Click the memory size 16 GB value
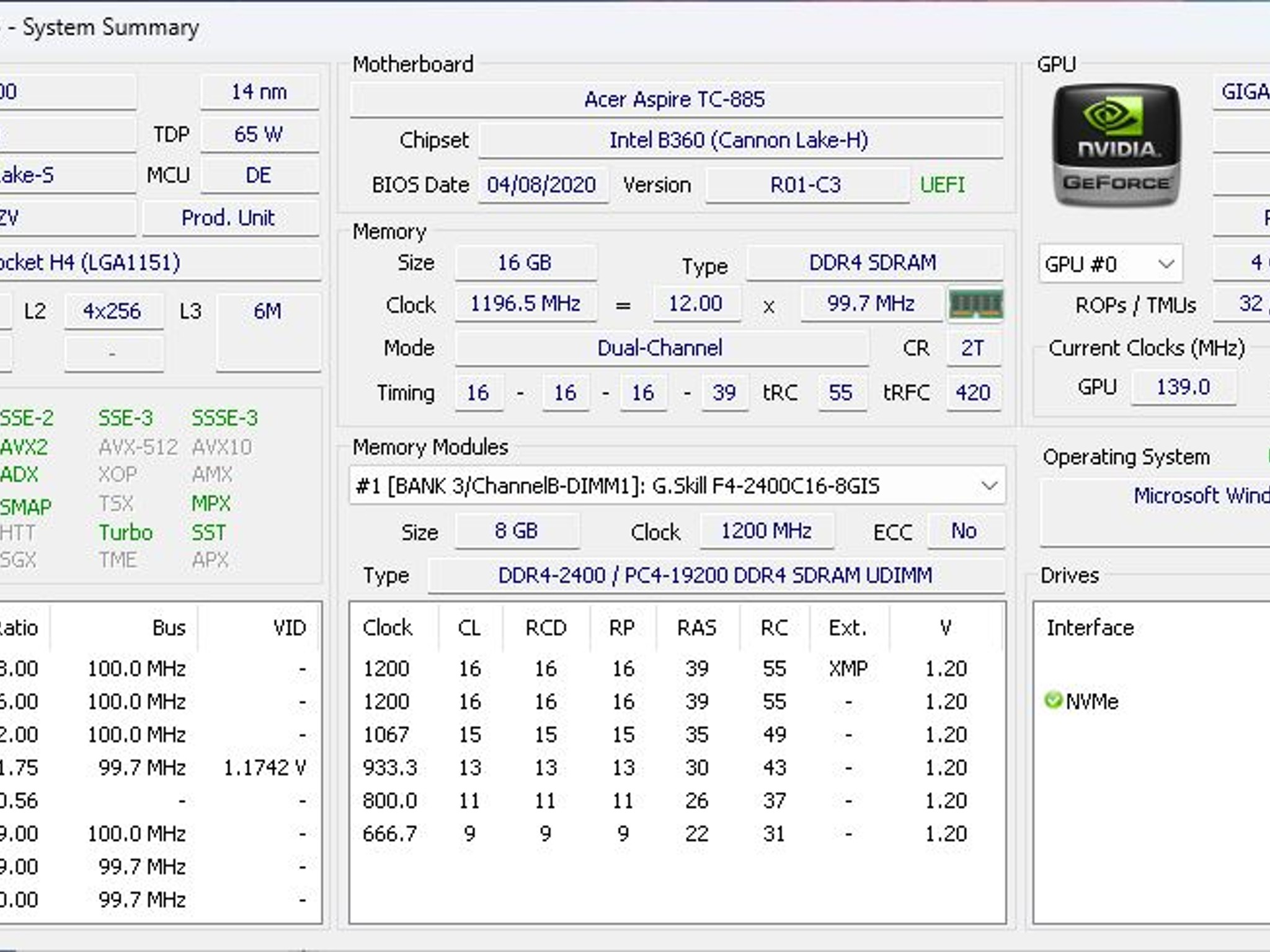 pyautogui.click(x=525, y=263)
